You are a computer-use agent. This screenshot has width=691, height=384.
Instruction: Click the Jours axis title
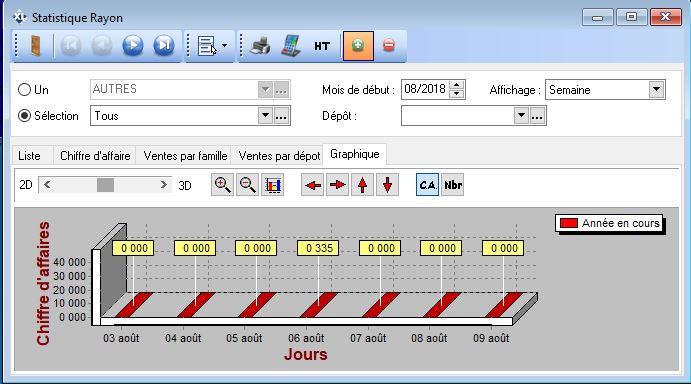(306, 354)
